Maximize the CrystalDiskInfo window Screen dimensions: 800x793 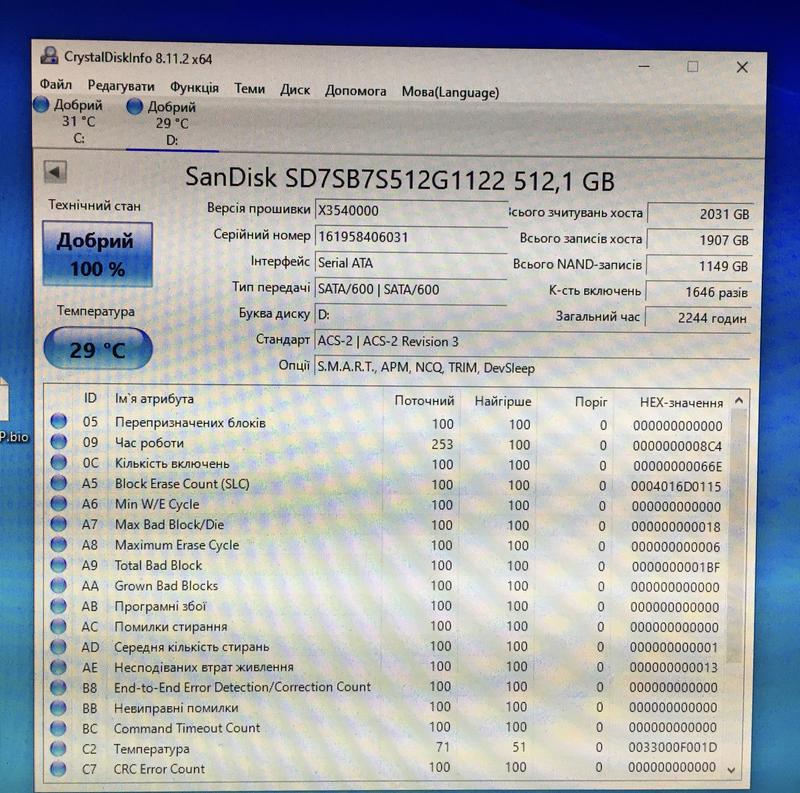pyautogui.click(x=693, y=66)
